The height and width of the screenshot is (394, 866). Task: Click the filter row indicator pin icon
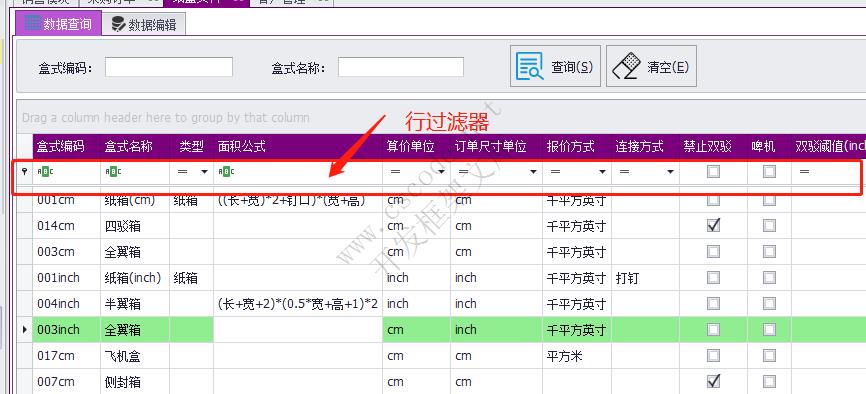pyautogui.click(x=24, y=172)
